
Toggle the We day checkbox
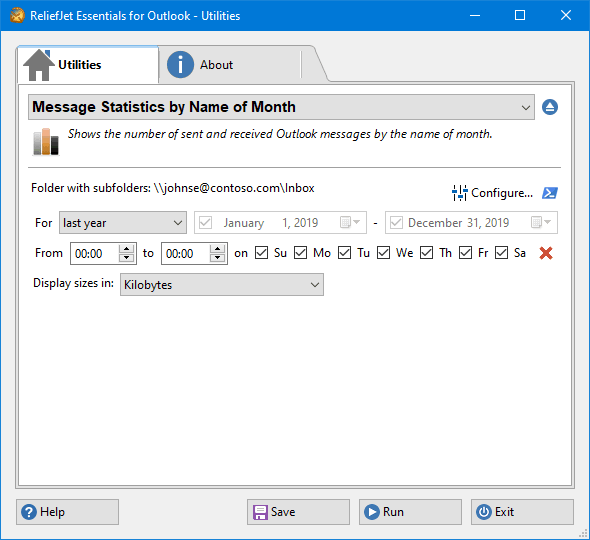click(x=383, y=253)
